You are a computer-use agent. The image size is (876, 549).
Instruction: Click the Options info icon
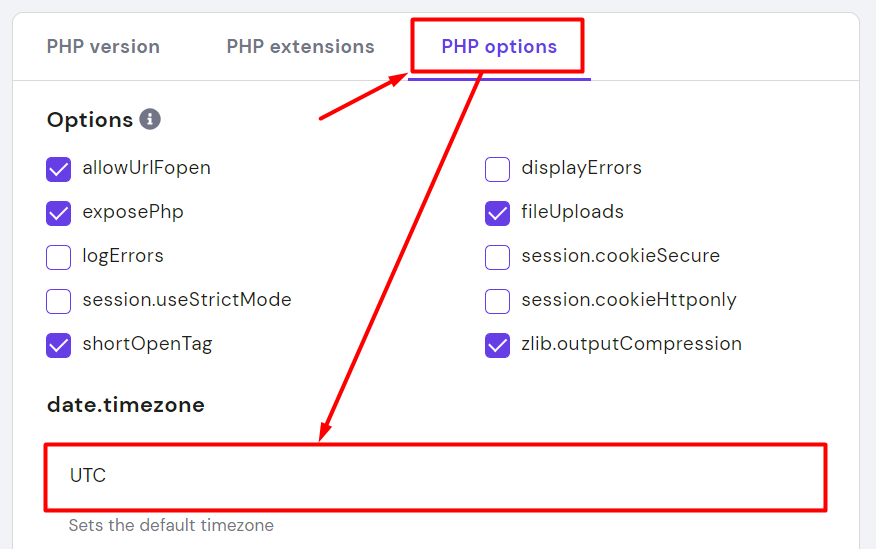pyautogui.click(x=150, y=120)
